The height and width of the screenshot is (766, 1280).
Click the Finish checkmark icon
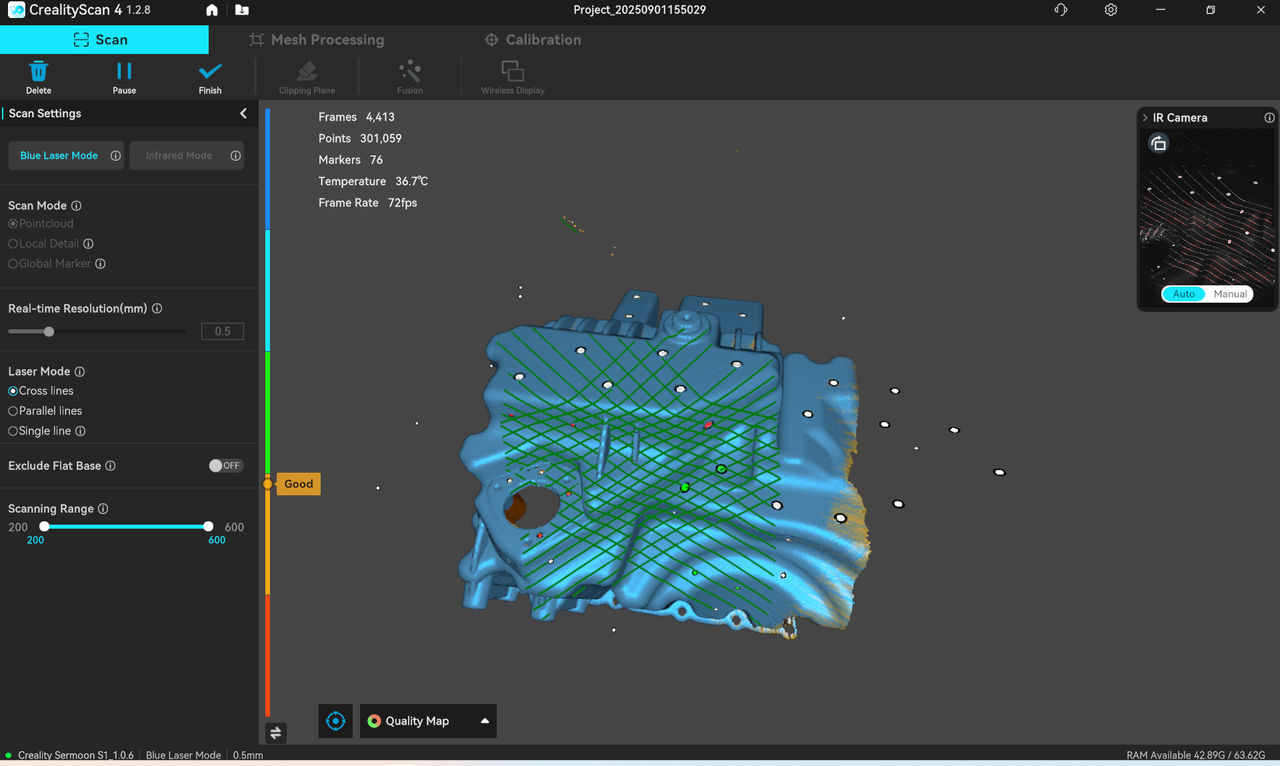(x=210, y=72)
